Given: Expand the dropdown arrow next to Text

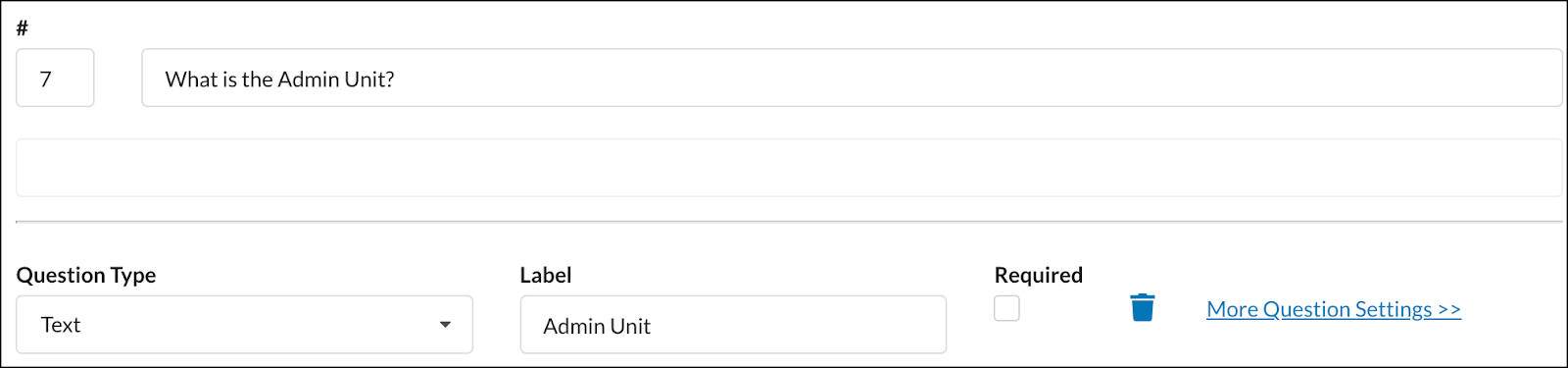Looking at the screenshot, I should 445,325.
